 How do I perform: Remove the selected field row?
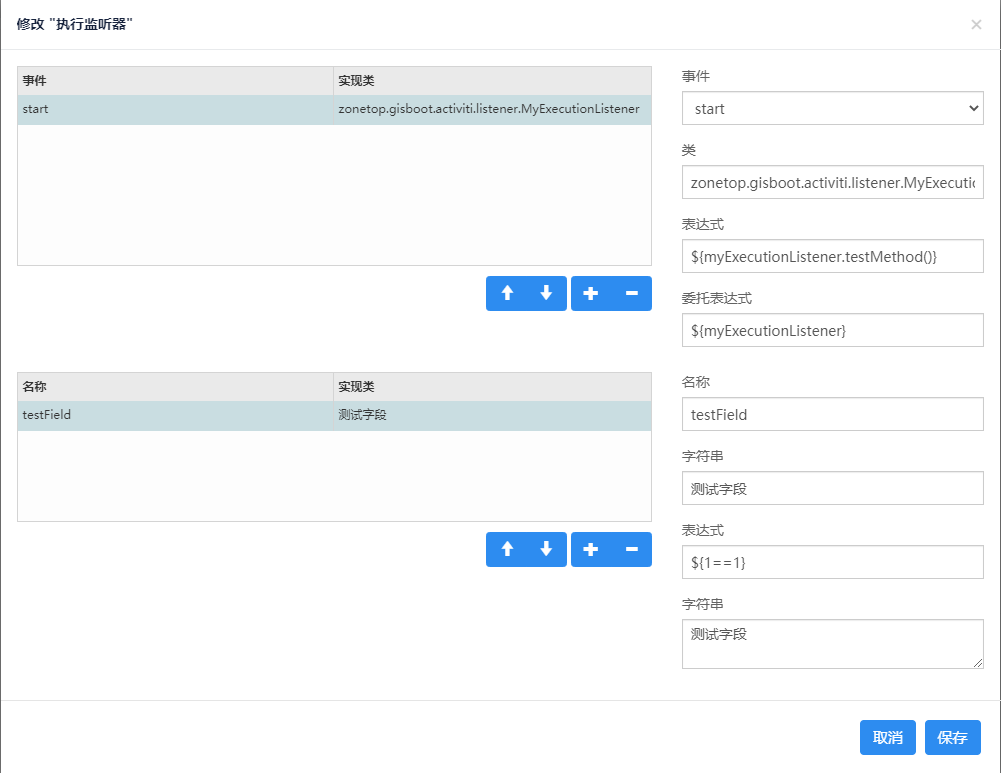pyautogui.click(x=632, y=549)
